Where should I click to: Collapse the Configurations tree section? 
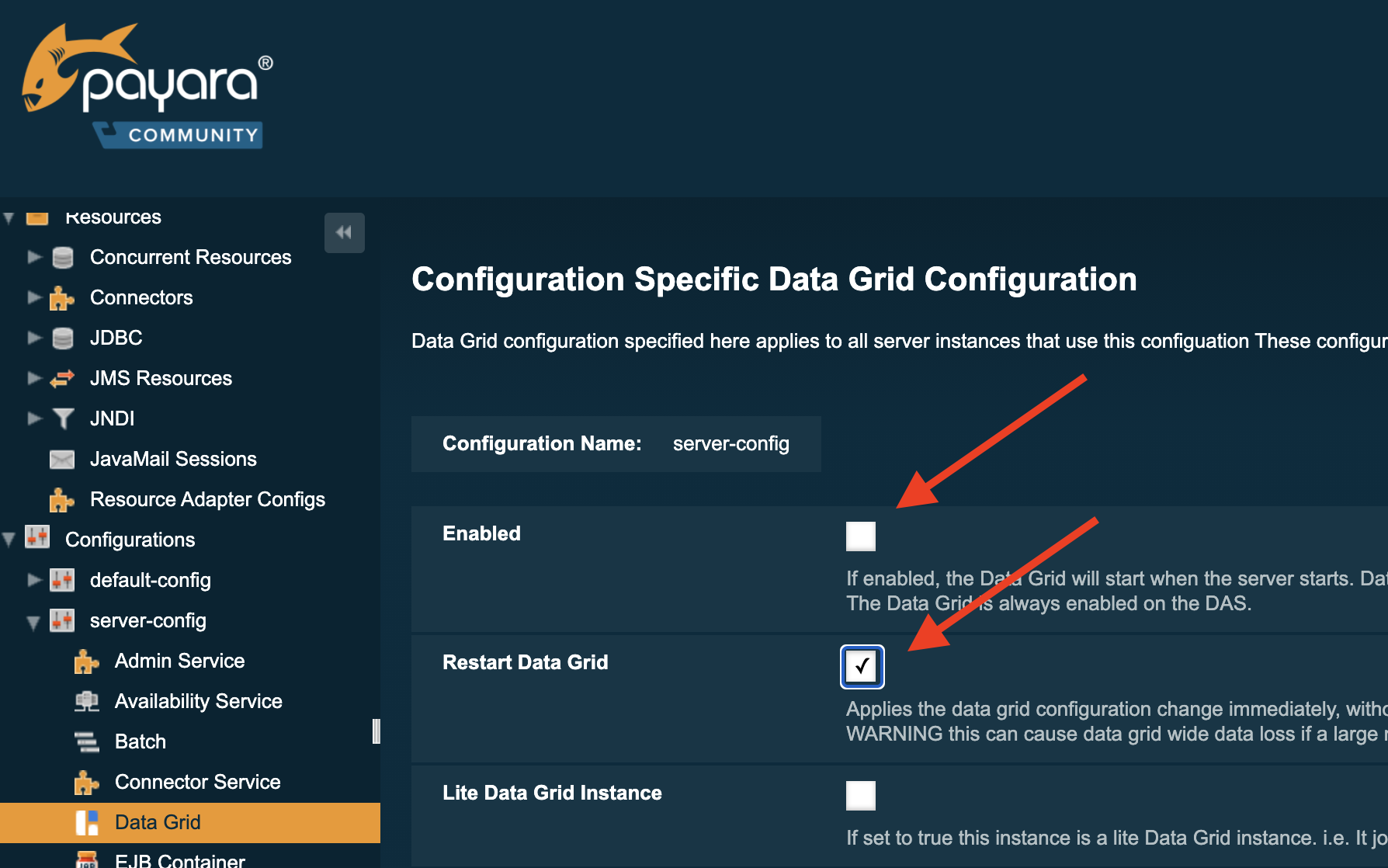click(x=9, y=540)
